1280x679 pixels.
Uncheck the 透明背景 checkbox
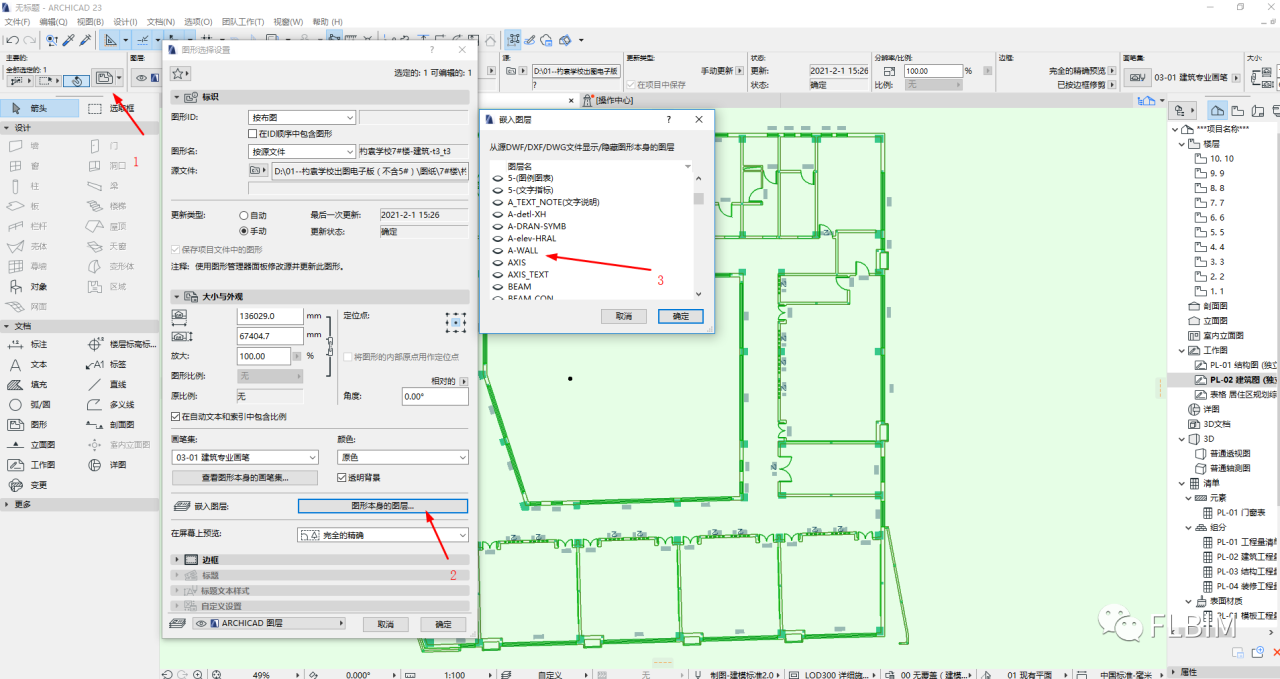[343, 476]
